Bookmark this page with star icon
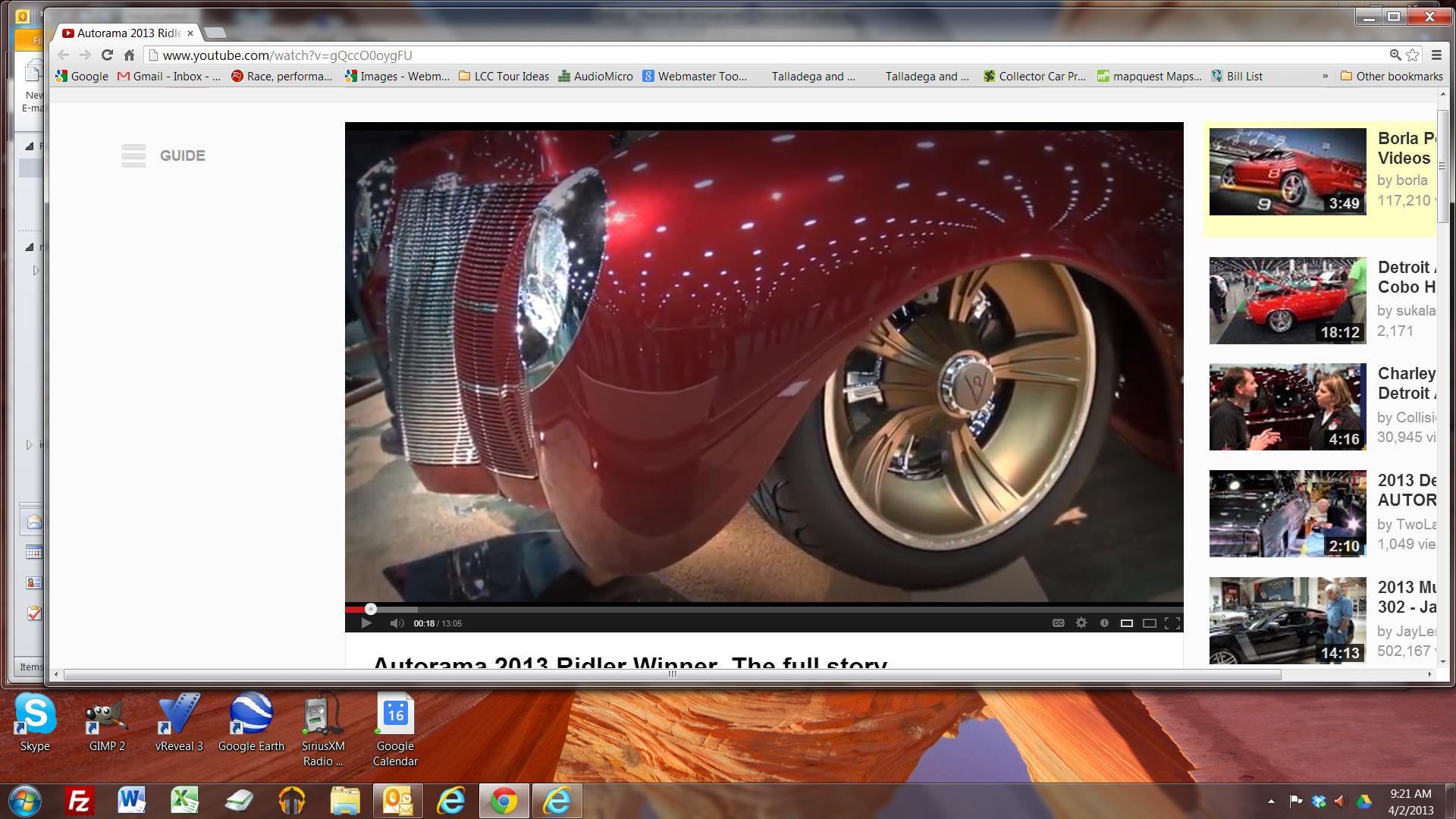1456x819 pixels. [x=1413, y=55]
